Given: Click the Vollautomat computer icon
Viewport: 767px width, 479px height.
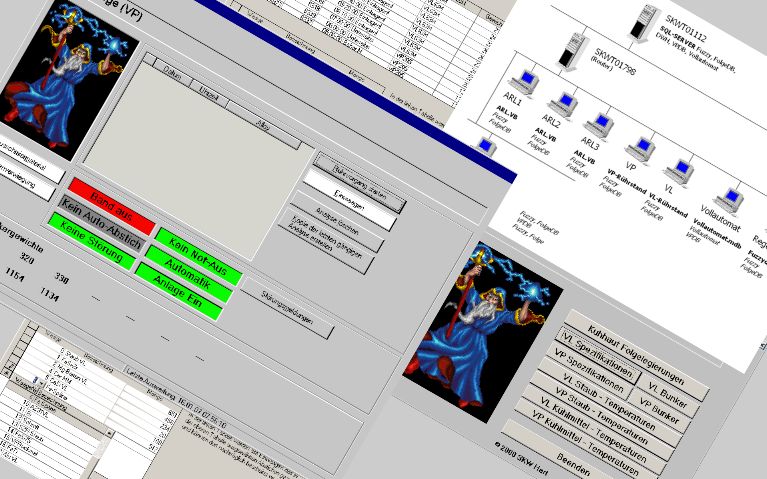Looking at the screenshot, I should coord(728,199).
